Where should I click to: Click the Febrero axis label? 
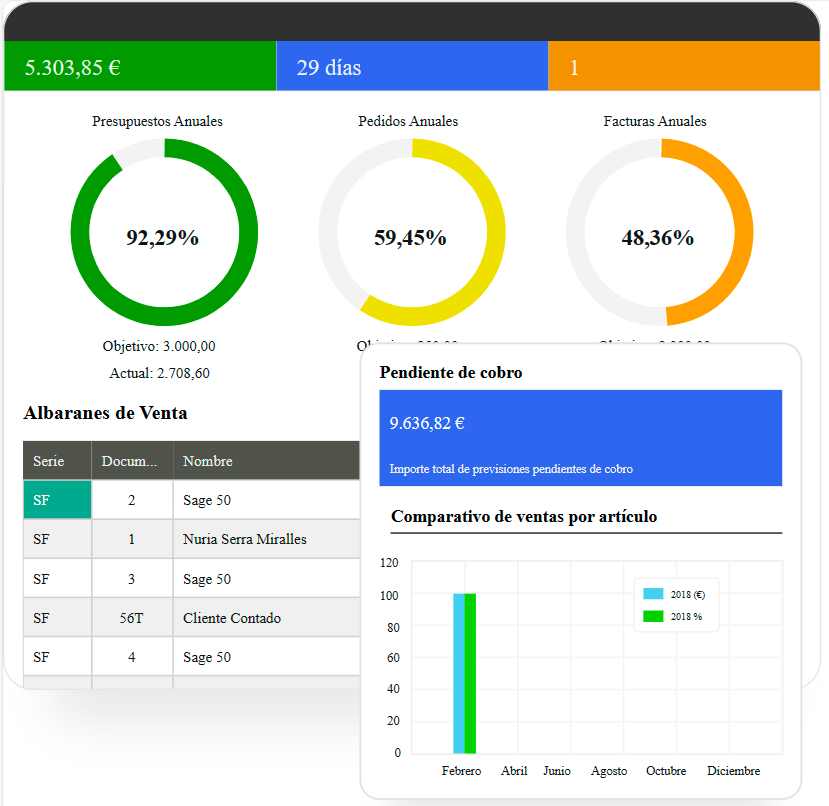[x=462, y=771]
